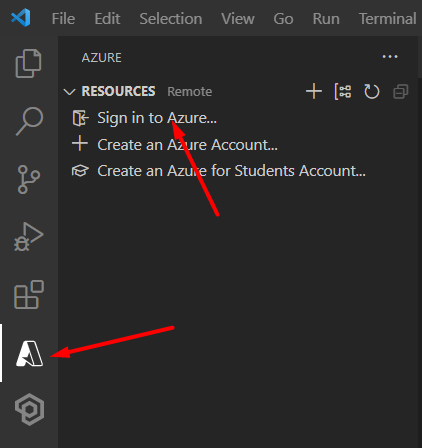Collapse the RESOURCES section chevron
This screenshot has width=422, height=448.
tap(69, 92)
